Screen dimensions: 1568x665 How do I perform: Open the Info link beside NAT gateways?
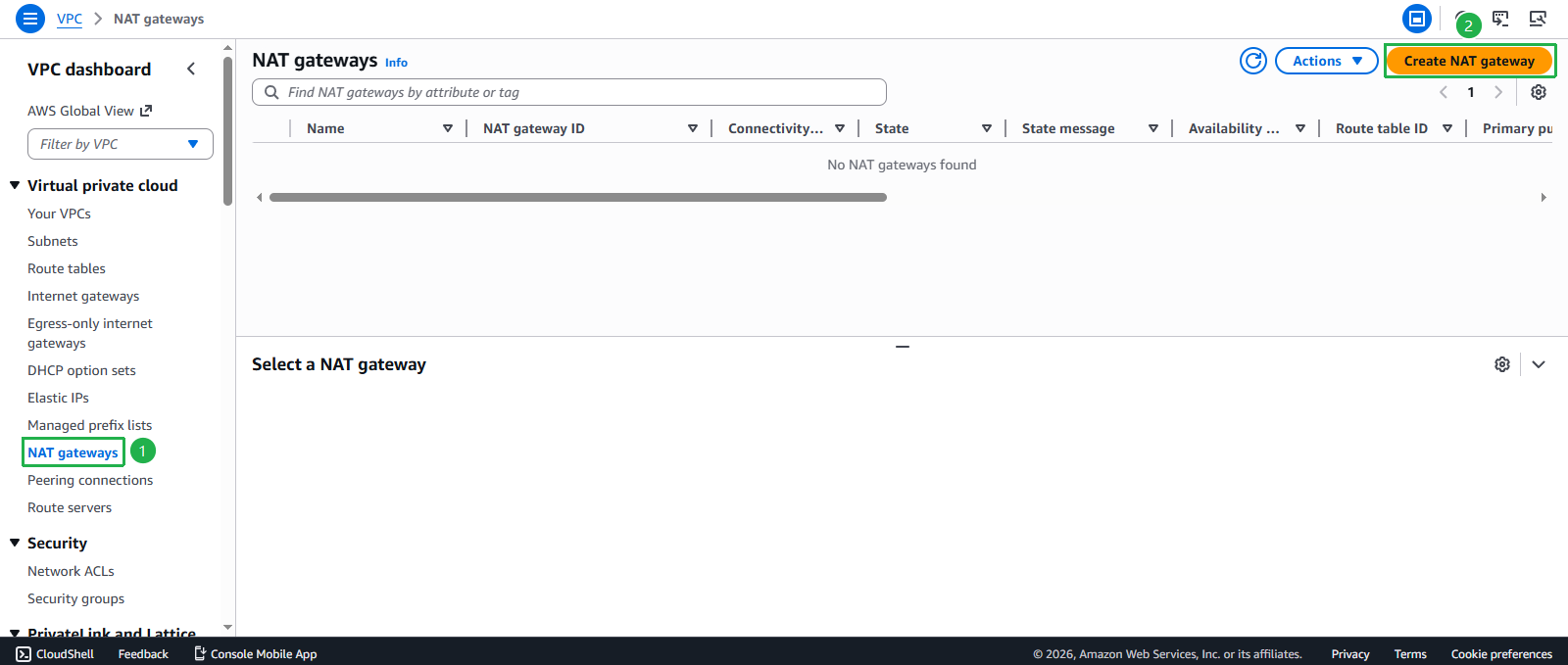(396, 62)
